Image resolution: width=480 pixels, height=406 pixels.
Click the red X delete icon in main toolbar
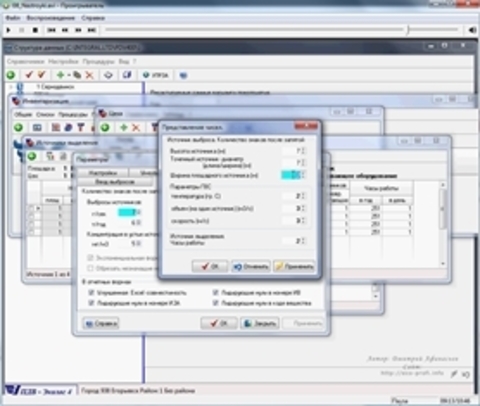[x=89, y=75]
